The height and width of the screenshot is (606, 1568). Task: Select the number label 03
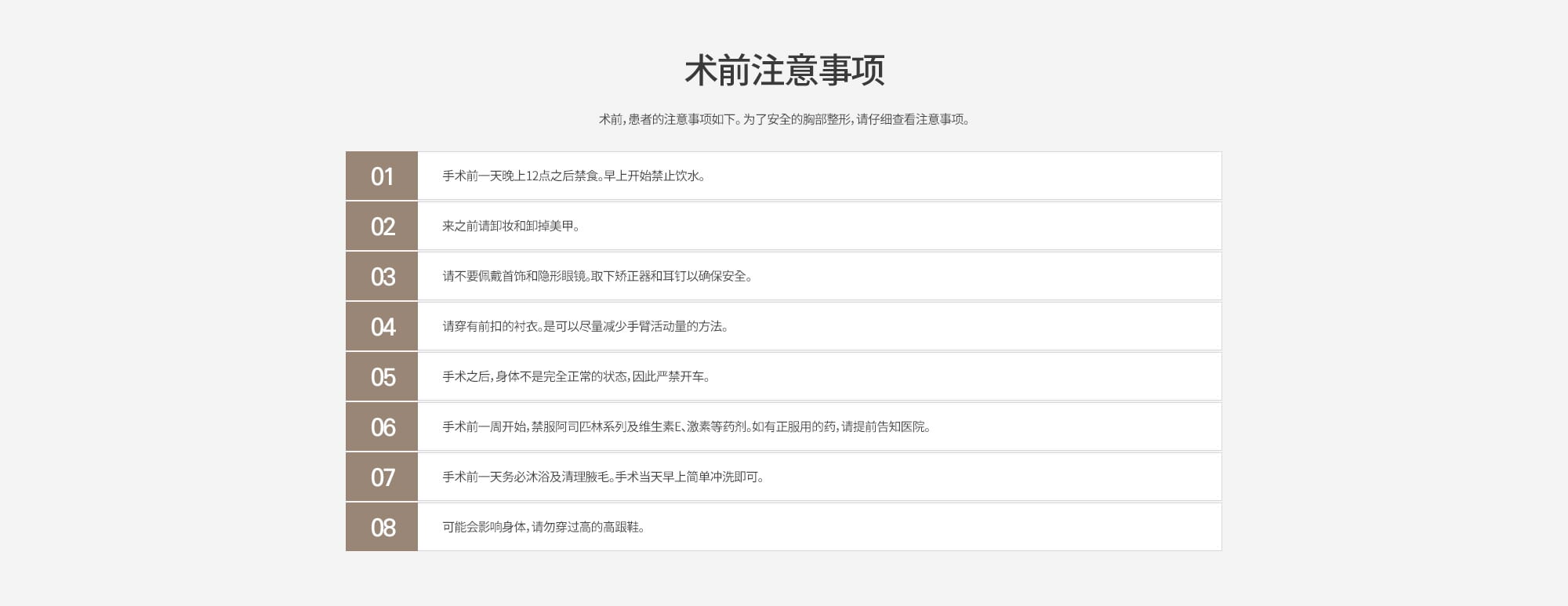[x=382, y=277]
